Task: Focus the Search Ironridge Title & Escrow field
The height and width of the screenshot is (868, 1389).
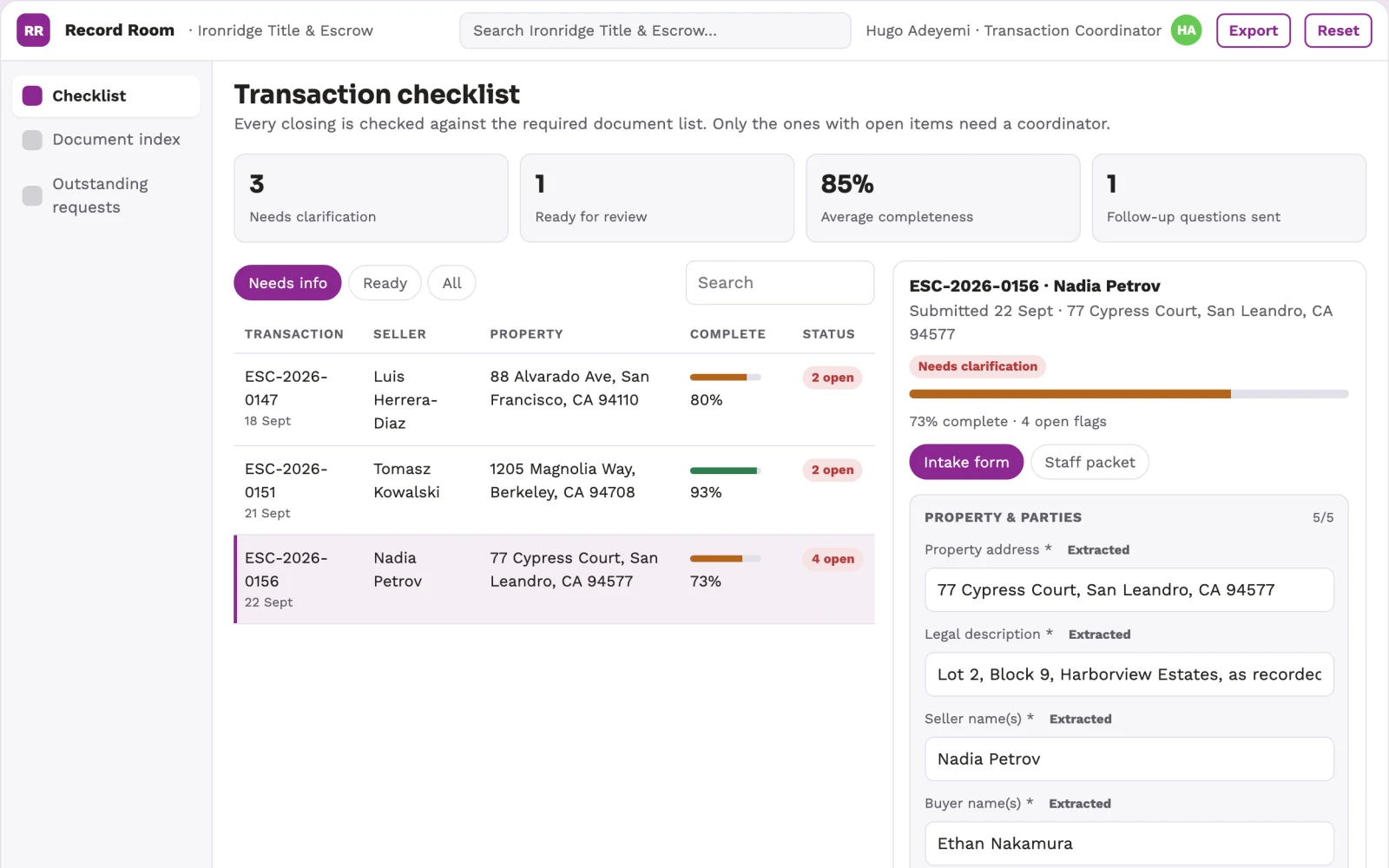Action: (655, 30)
